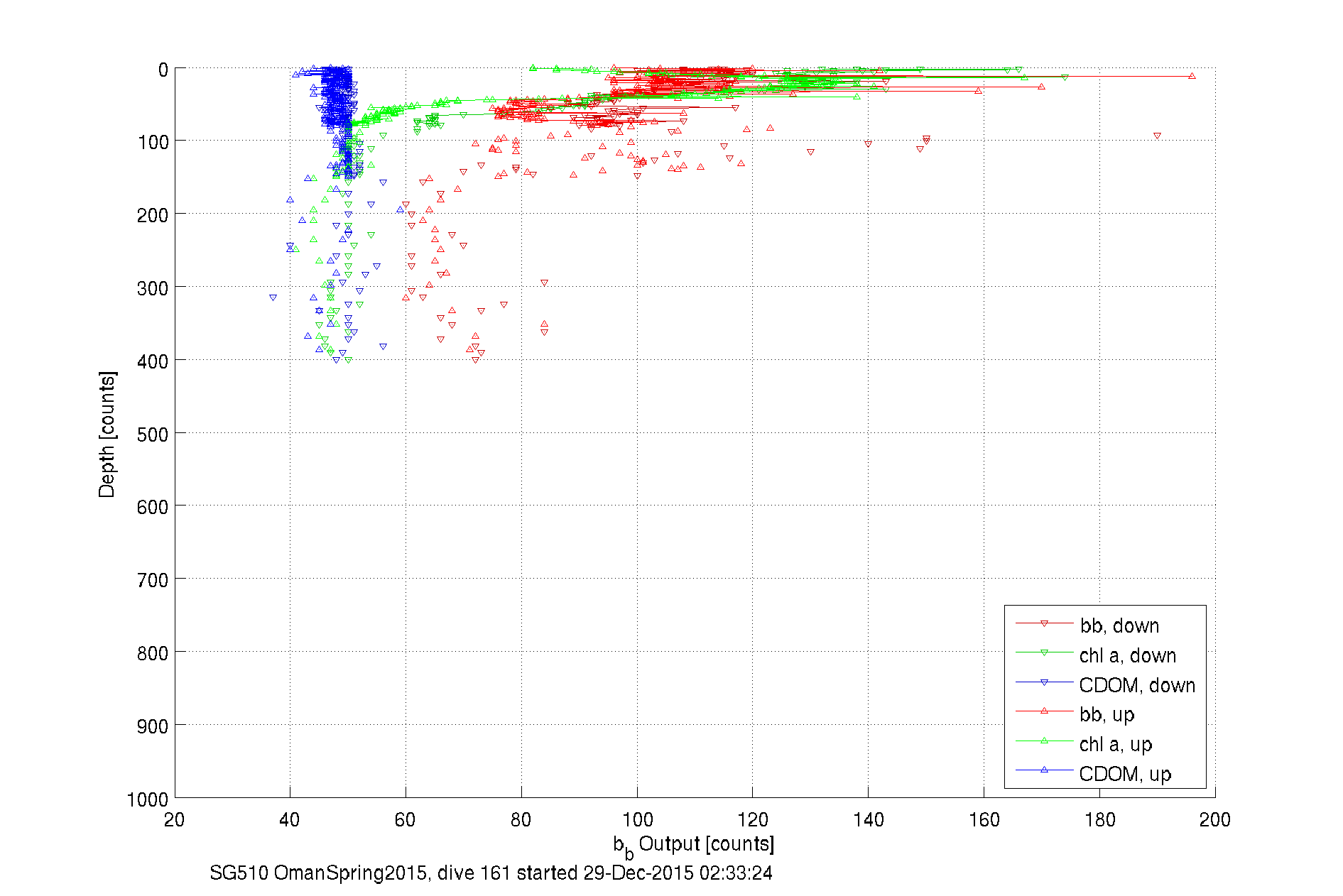Click the x-axis tick label 120

click(753, 820)
